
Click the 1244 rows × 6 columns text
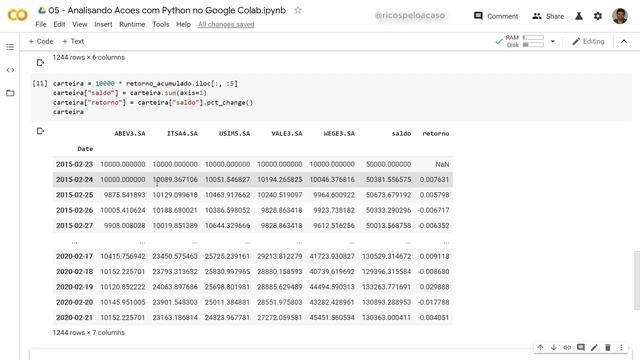click(89, 58)
